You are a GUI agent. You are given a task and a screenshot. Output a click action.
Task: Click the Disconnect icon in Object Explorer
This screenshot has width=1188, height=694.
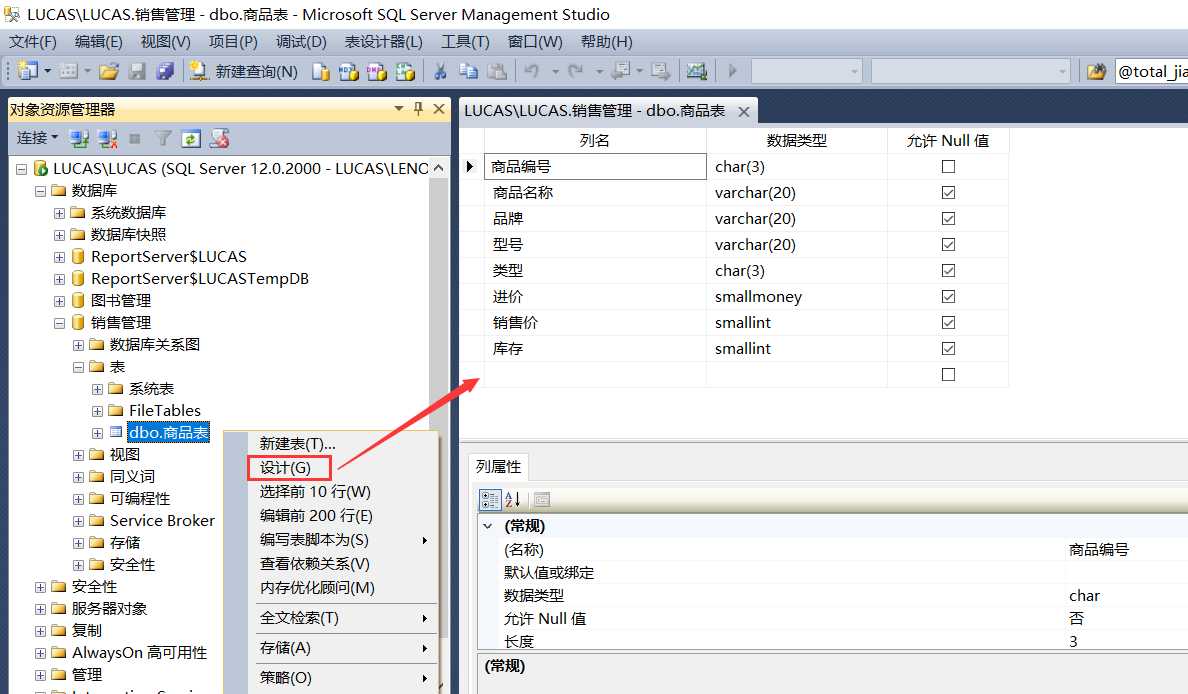(108, 139)
